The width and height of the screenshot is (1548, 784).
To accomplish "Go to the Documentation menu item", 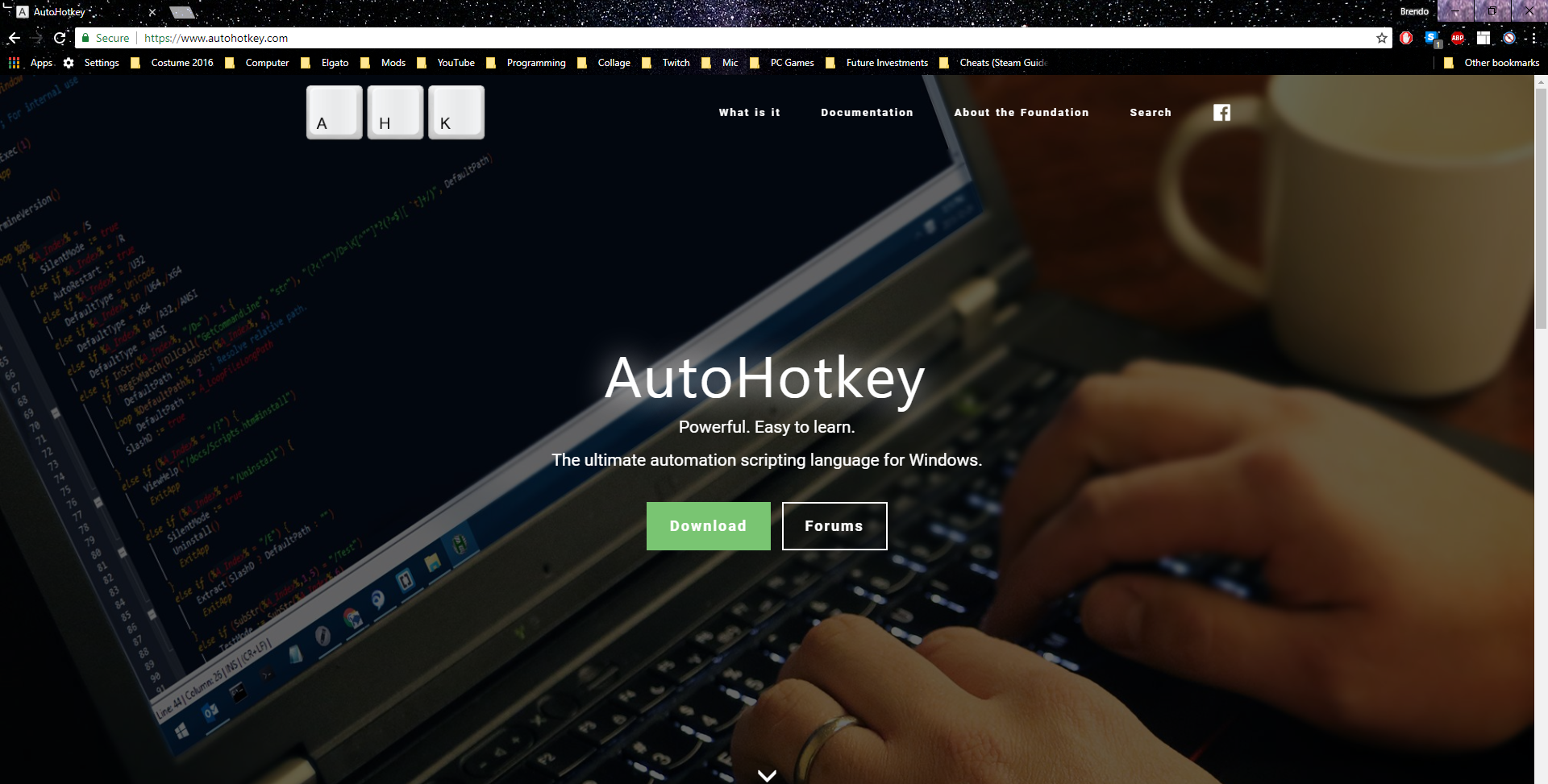I will 867,113.
